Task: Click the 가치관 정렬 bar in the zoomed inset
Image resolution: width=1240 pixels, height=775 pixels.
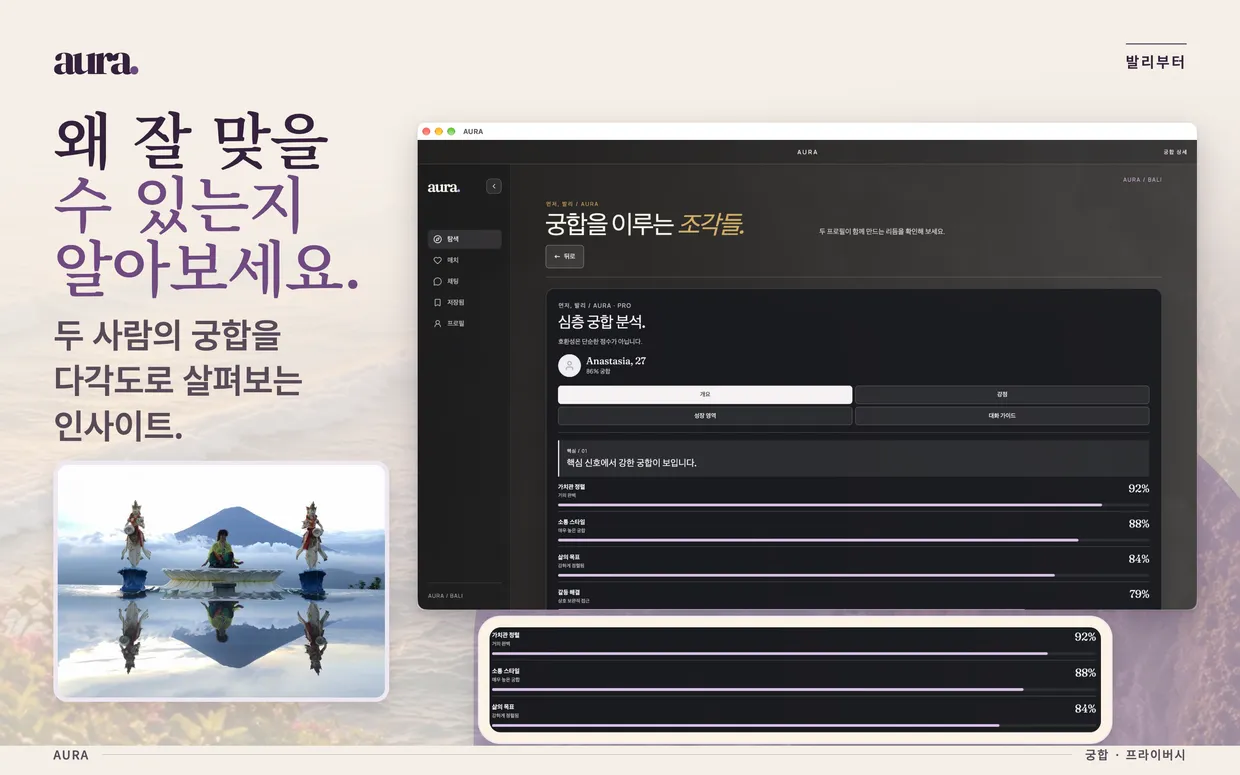Action: pos(794,654)
